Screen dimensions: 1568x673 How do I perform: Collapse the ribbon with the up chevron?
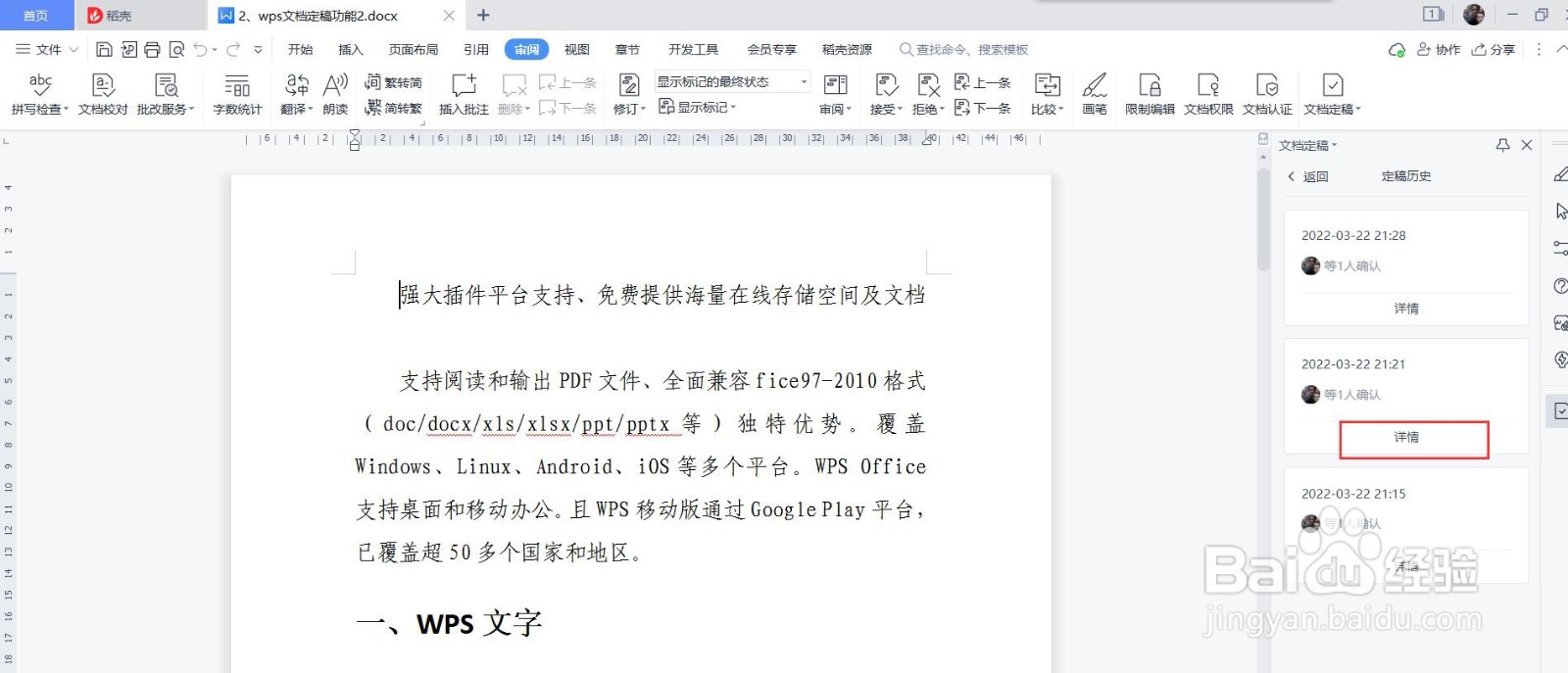1561,49
